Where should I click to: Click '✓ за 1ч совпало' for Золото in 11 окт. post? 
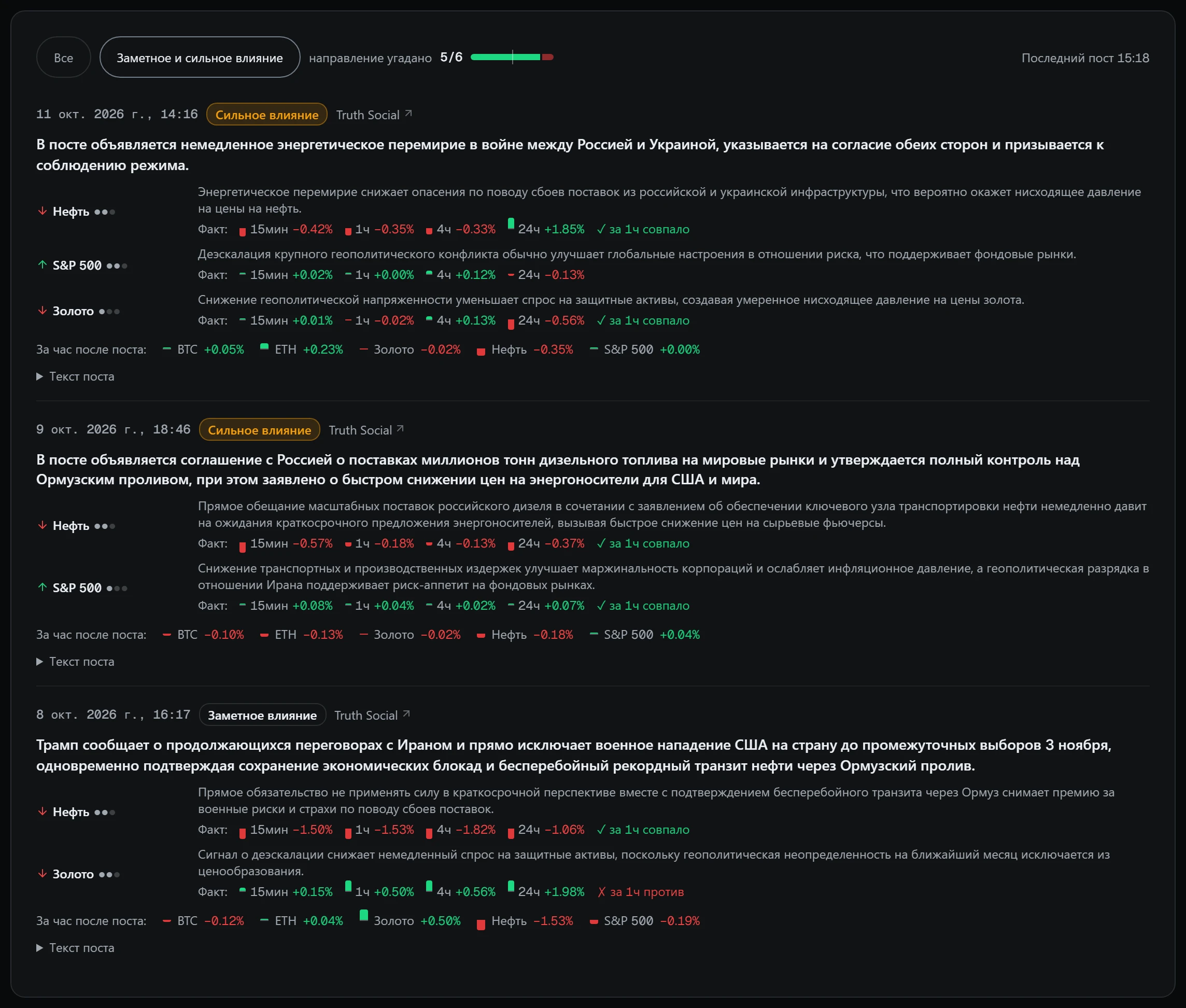point(643,320)
